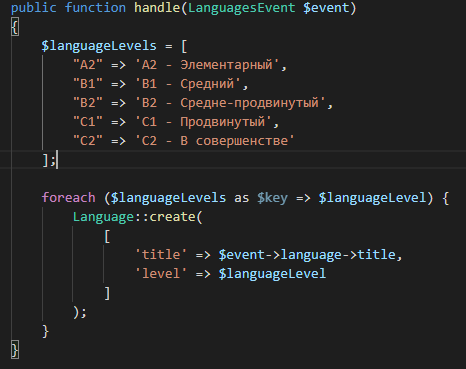
Task: Click the 'title' array key string
Action: (x=161, y=255)
